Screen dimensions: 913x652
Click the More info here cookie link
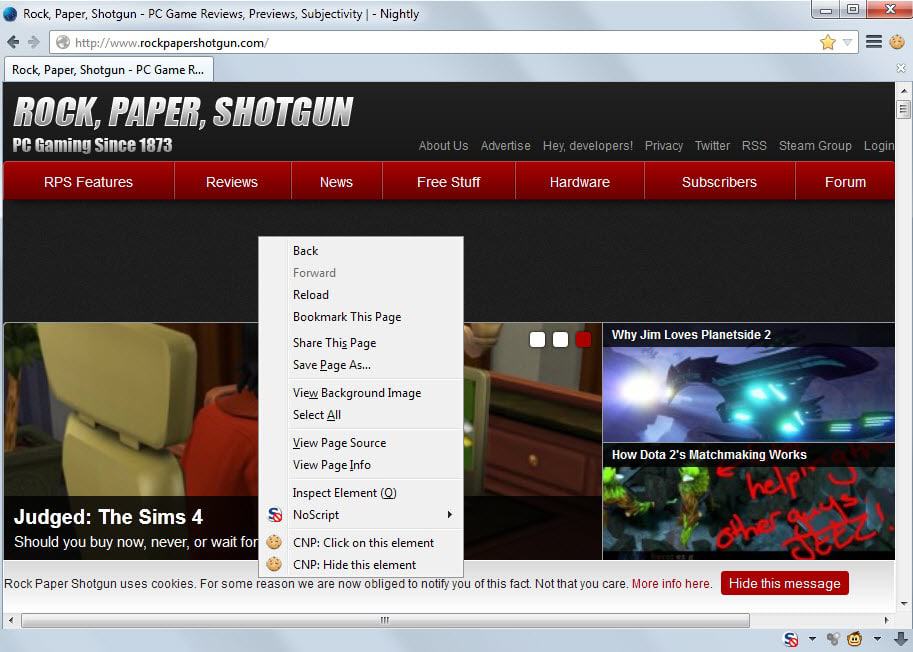point(671,583)
